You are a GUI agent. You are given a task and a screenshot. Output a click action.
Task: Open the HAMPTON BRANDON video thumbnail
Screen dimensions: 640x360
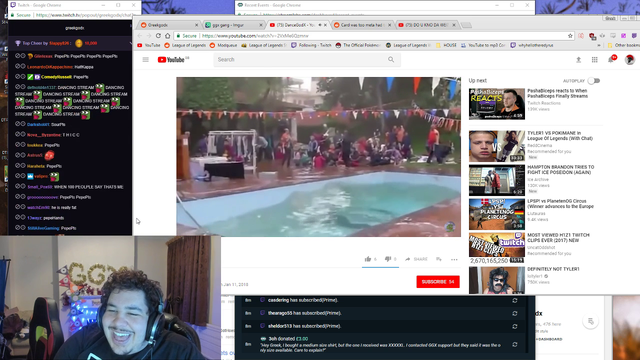coord(497,180)
